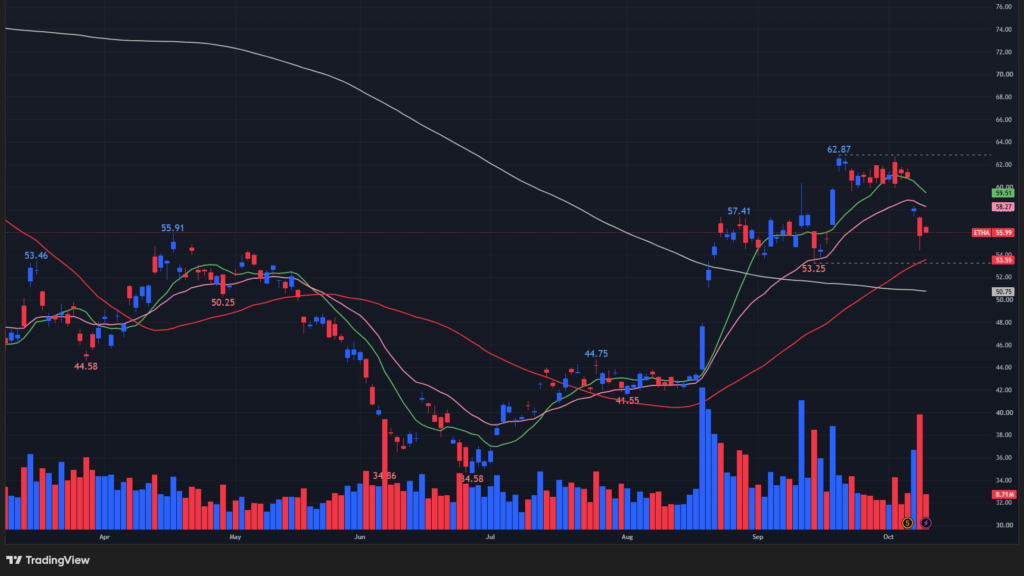Viewport: 1024px width, 576px height.
Task: Click the 44.75 pivot high label
Action: pos(596,353)
